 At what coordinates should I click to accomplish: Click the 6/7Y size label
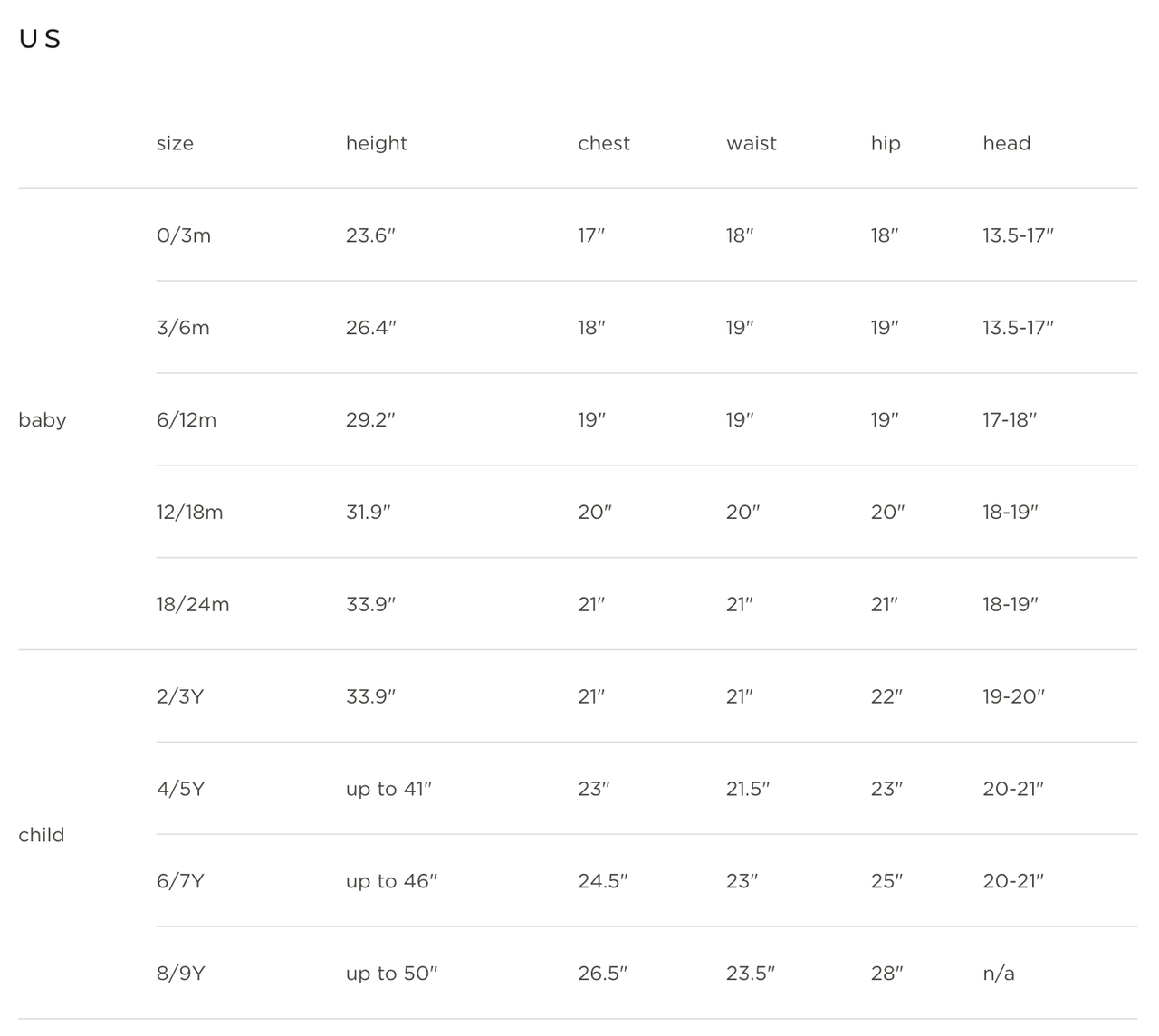(180, 881)
